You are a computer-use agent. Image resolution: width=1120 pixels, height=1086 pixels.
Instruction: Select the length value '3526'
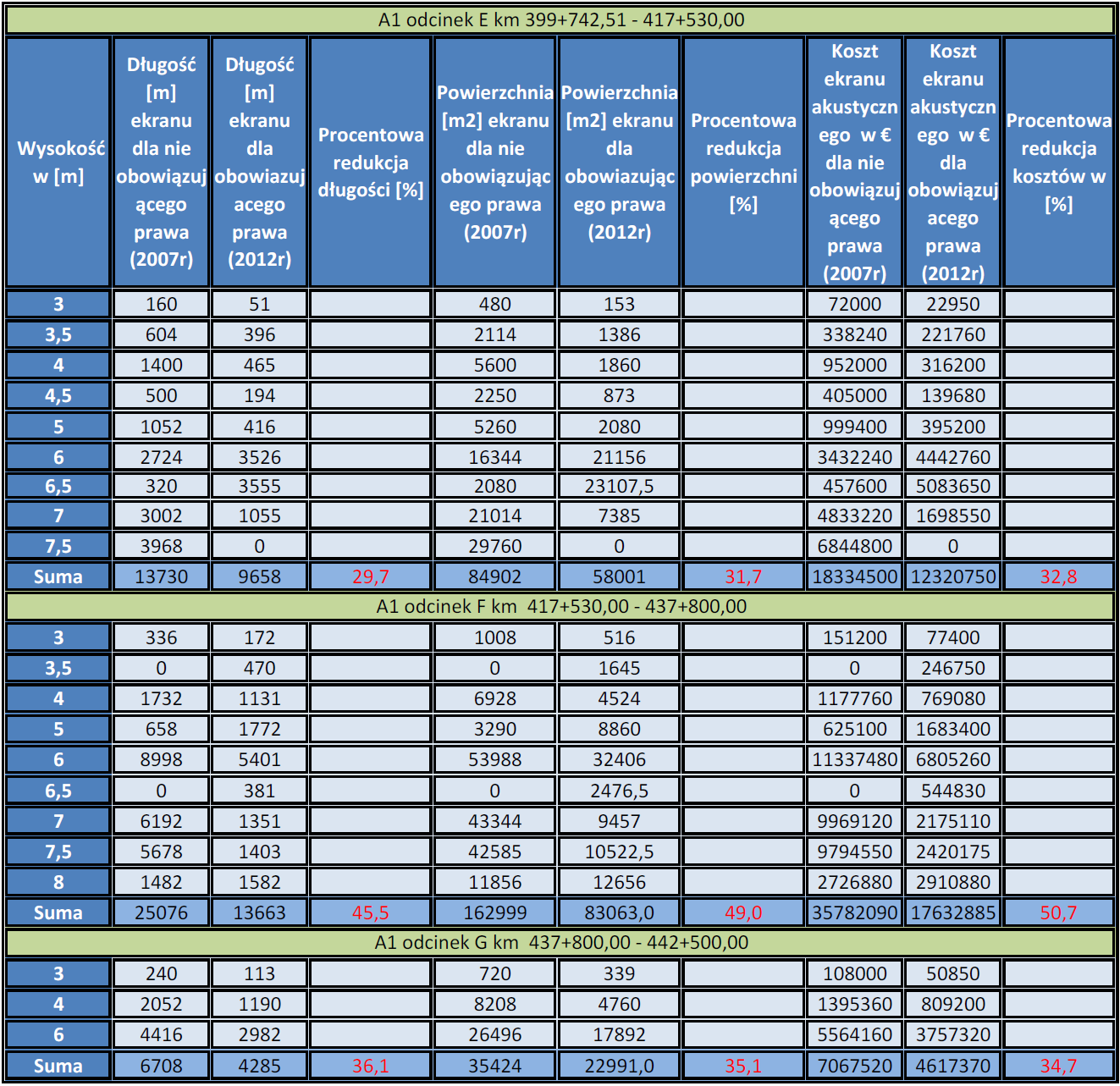[x=259, y=457]
